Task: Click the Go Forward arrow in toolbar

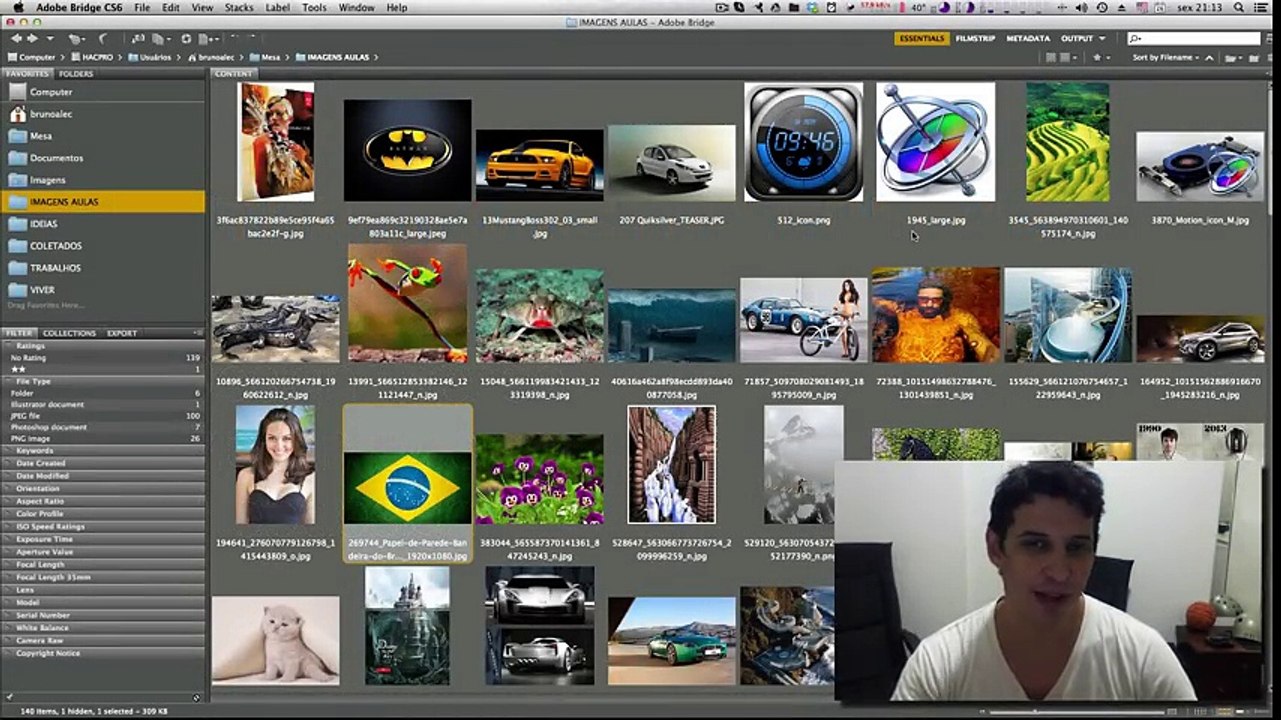Action: click(x=32, y=39)
